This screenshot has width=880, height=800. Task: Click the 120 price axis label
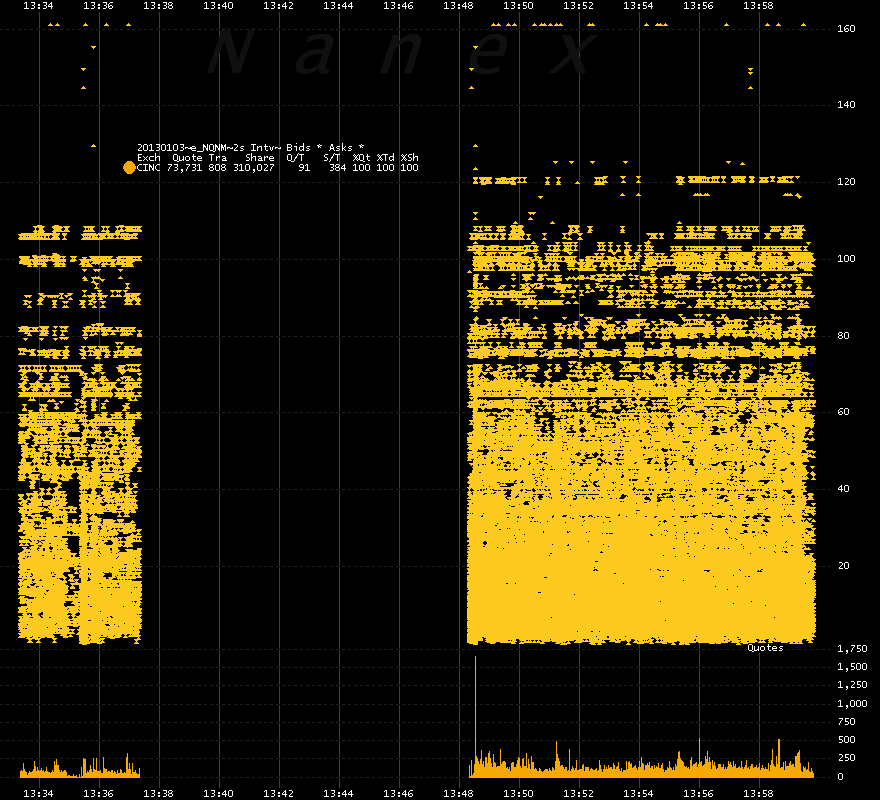(846, 182)
